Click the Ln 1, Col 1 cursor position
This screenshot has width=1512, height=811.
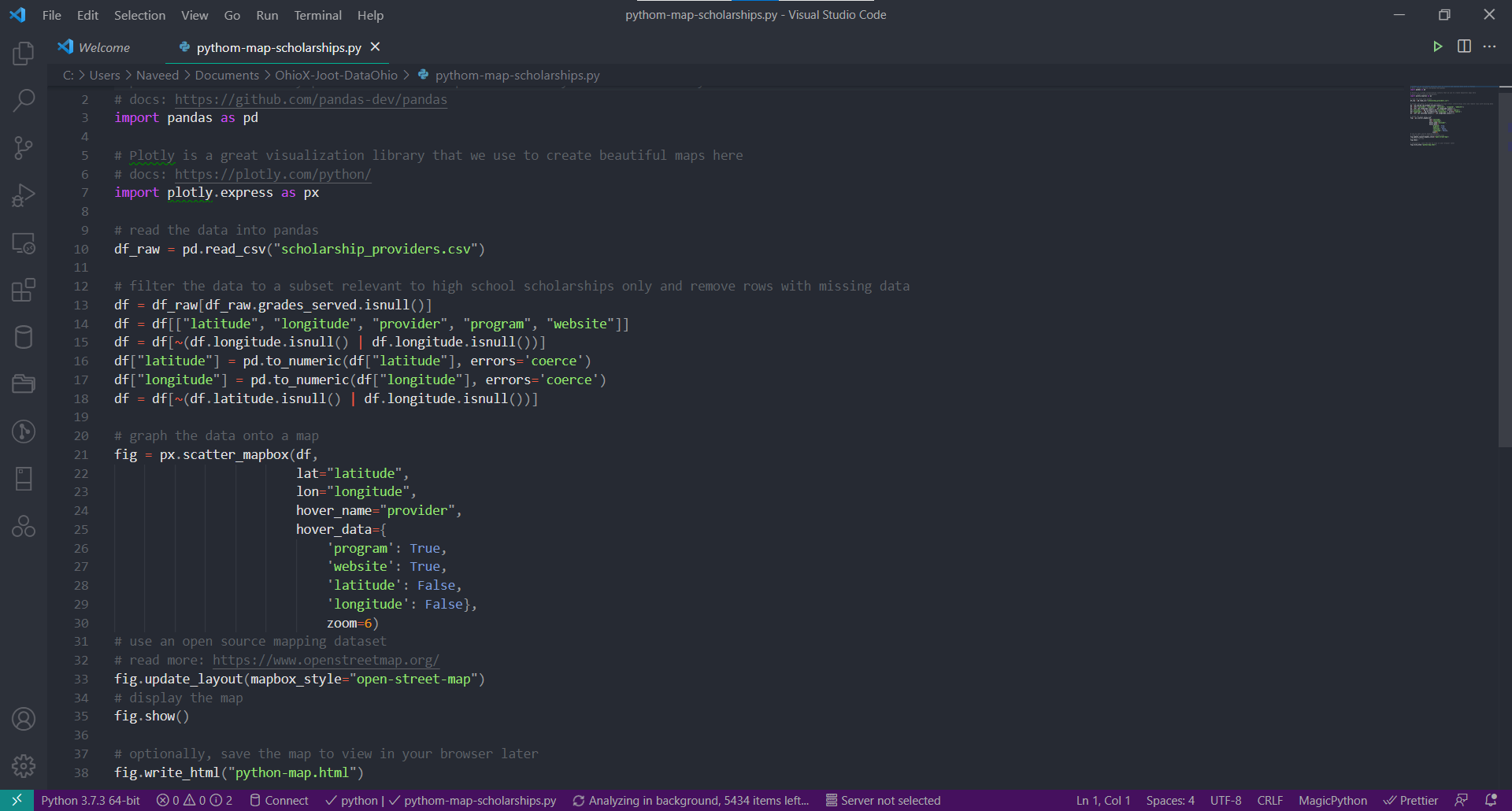(1102, 800)
